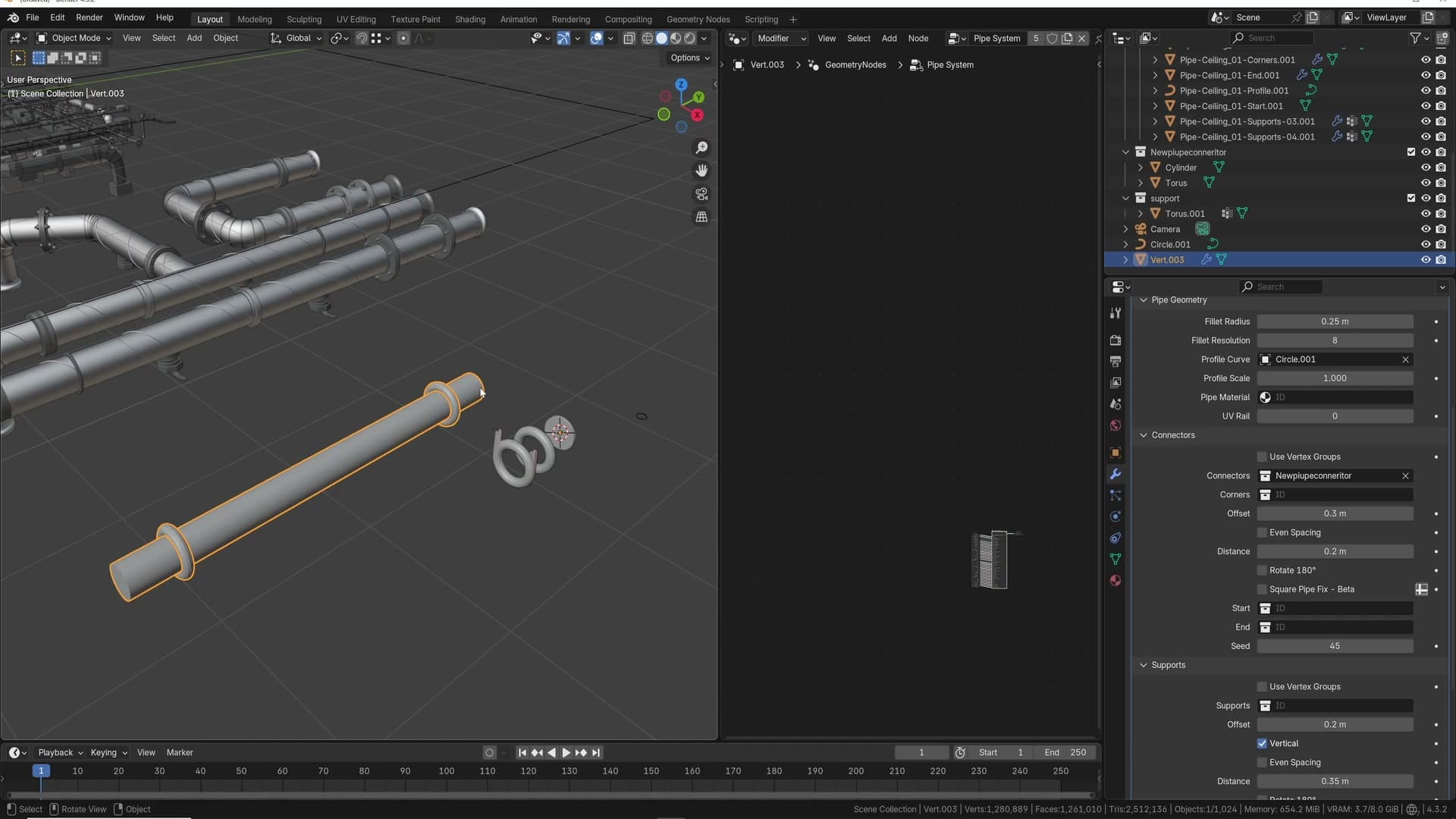The height and width of the screenshot is (819, 1456).
Task: Open the Output properties tab icon
Action: point(1116,362)
